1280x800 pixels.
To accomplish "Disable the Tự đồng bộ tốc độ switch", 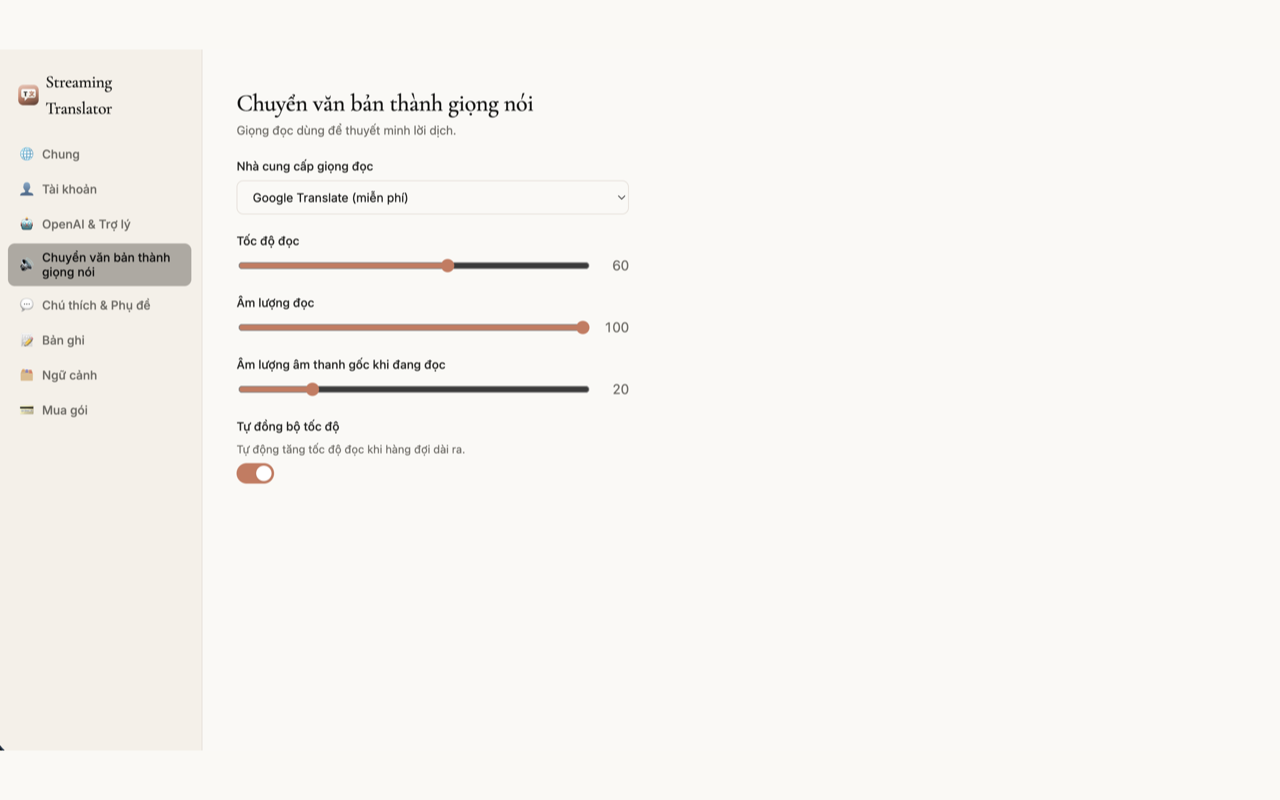I will click(255, 473).
